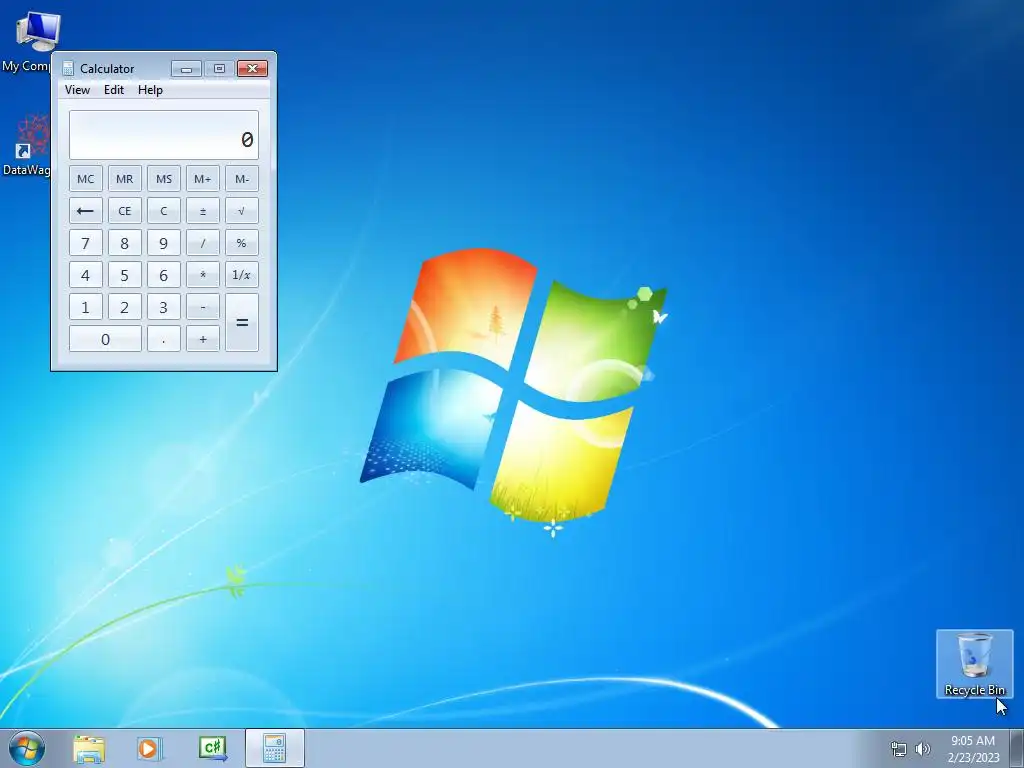Screen dimensions: 1024x768
Task: Click the backspace arrow button
Action: pos(86,211)
